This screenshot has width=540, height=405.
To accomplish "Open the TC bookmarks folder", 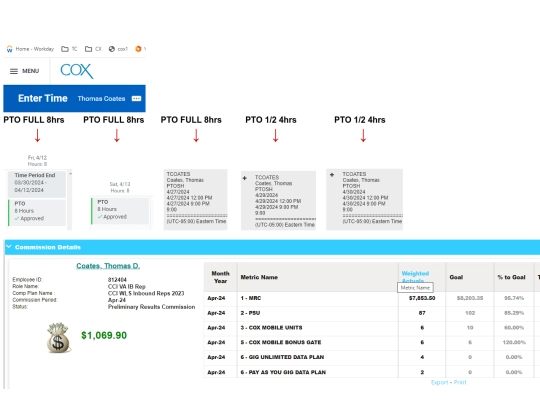I will [69, 49].
